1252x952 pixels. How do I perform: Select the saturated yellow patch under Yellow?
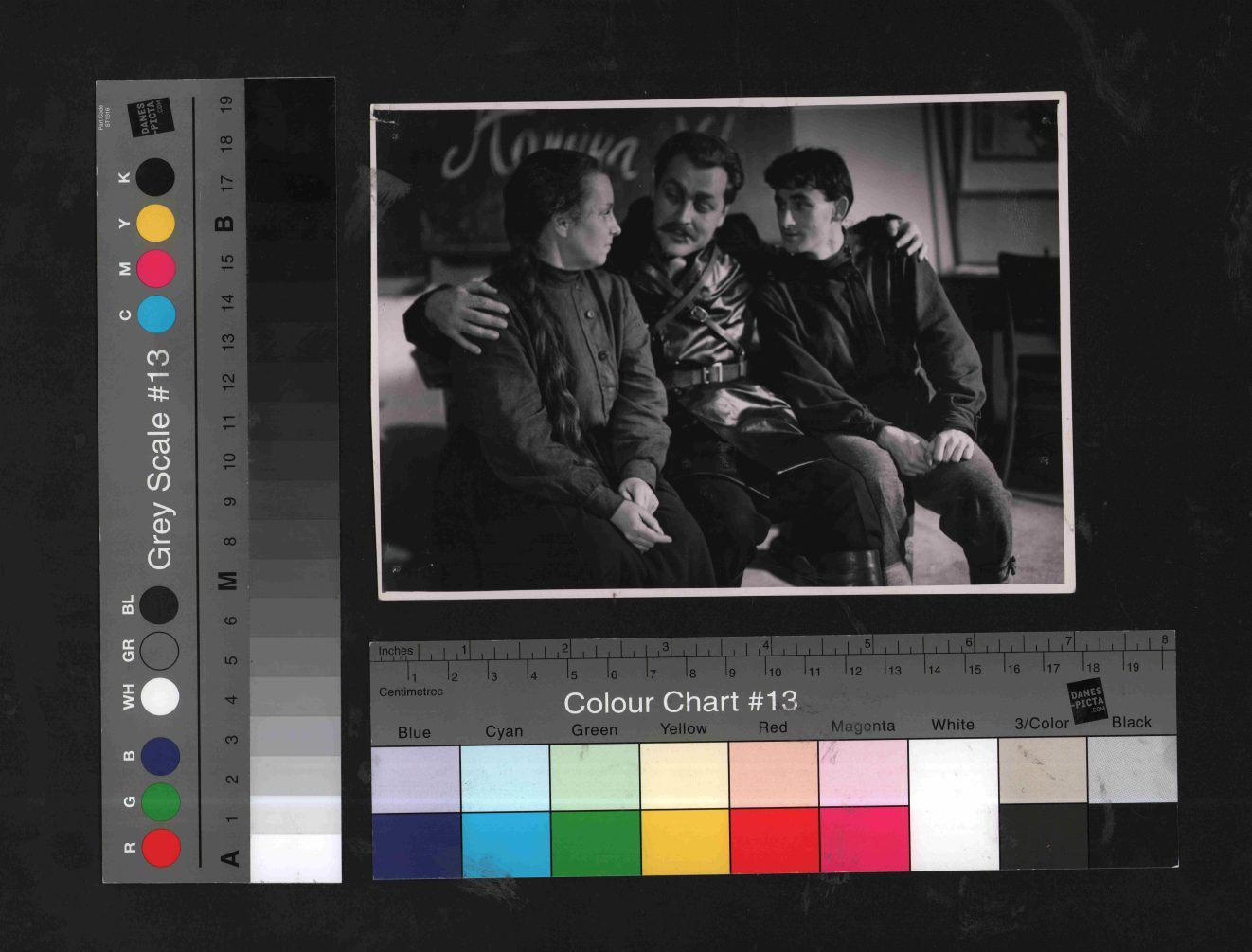click(684, 841)
